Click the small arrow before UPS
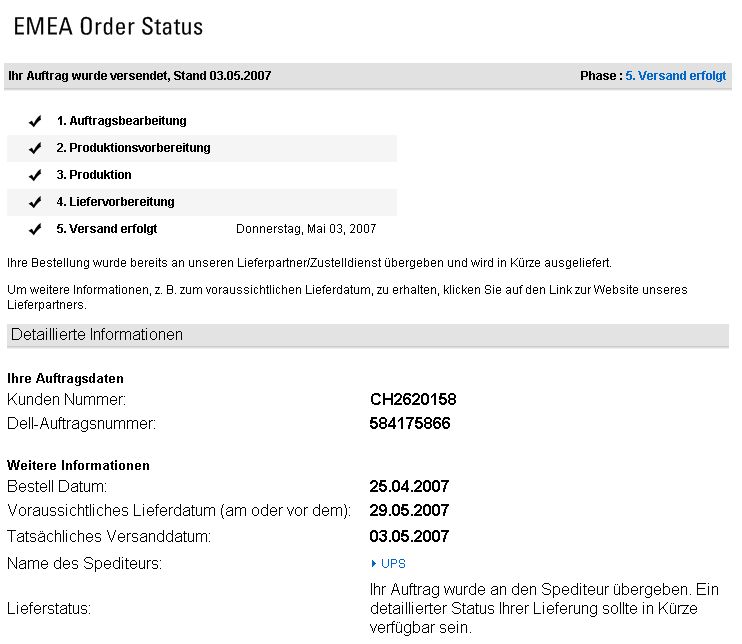 [374, 564]
